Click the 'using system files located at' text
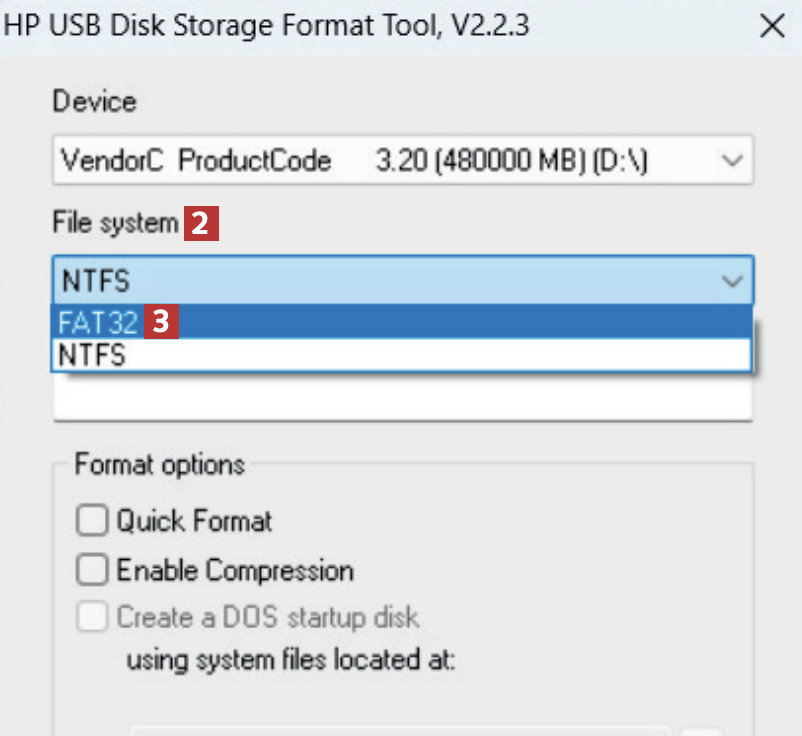Viewport: 802px width, 736px height. click(290, 660)
